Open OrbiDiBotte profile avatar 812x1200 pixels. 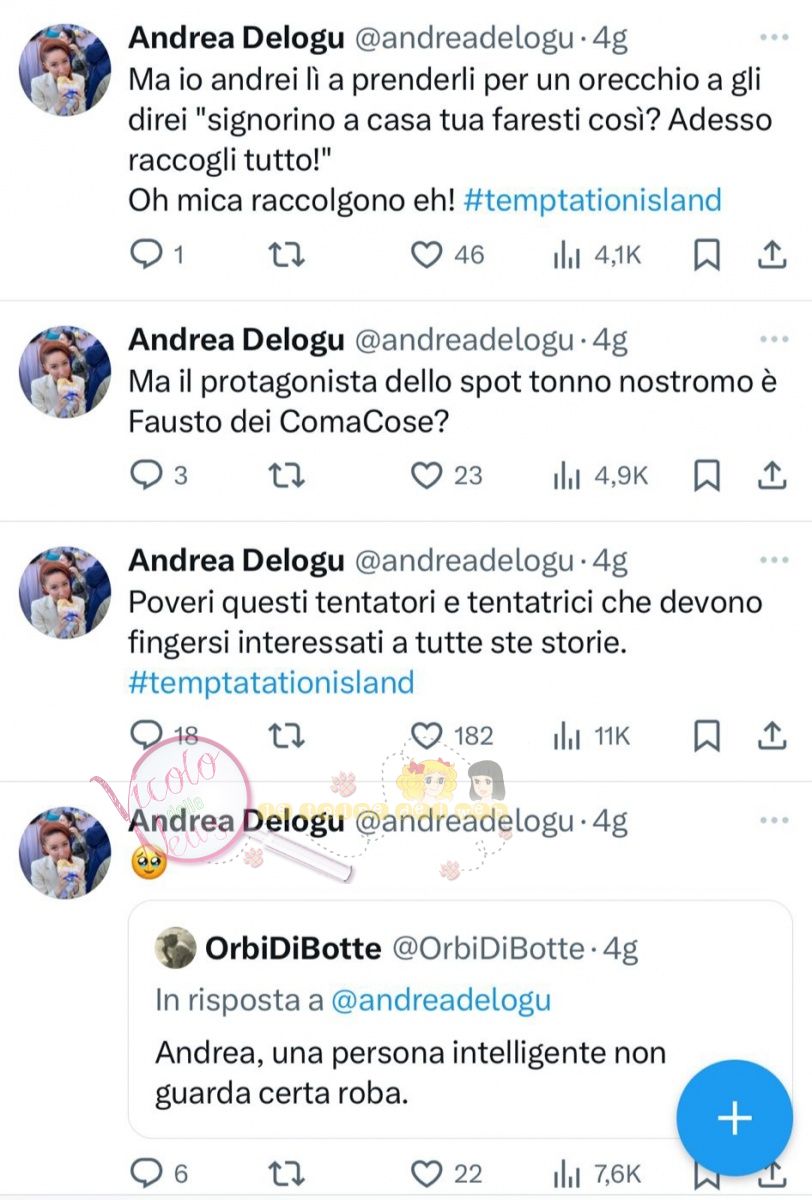[x=176, y=947]
